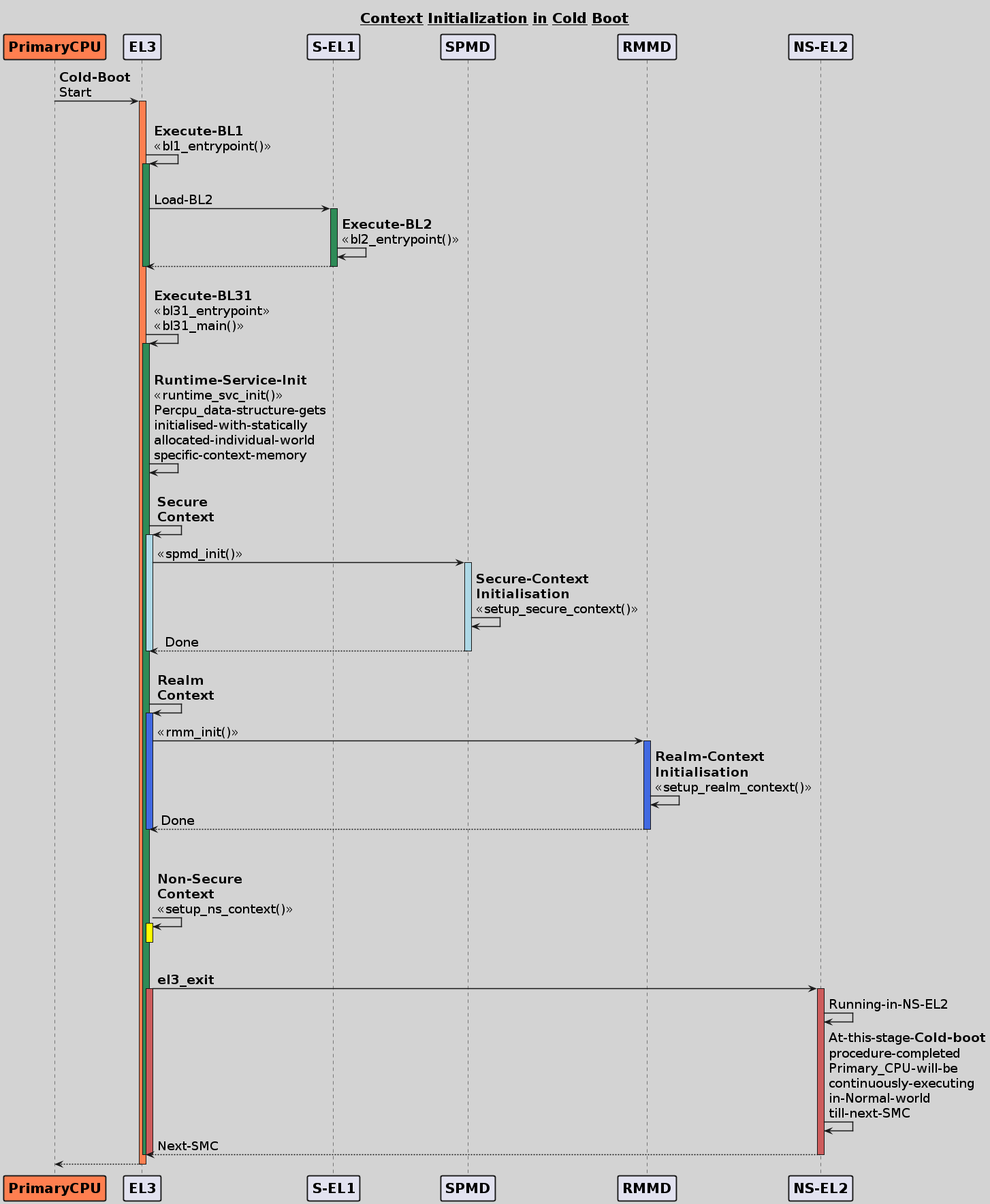Select the bottom NS-EL2 participant box
The height and width of the screenshot is (1204, 990).
[820, 1188]
